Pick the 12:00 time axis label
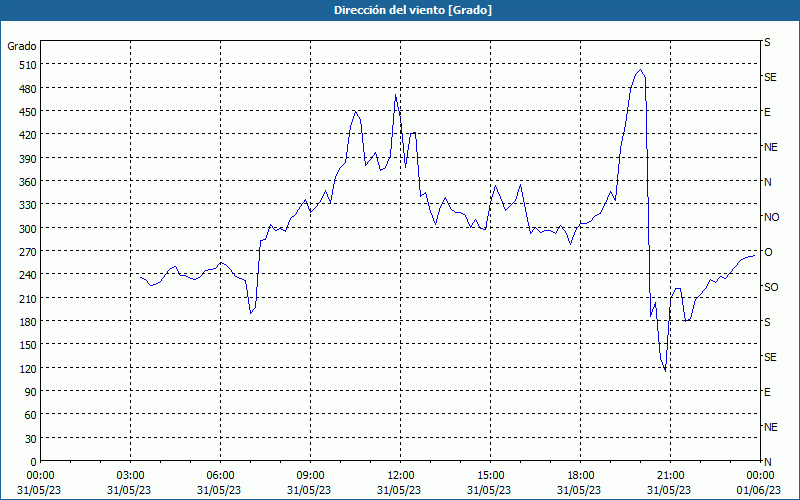This screenshot has width=800, height=500. pos(401,476)
